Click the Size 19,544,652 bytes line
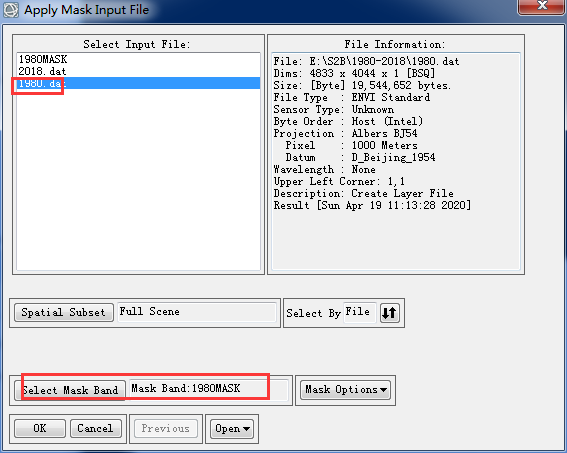 pyautogui.click(x=362, y=85)
